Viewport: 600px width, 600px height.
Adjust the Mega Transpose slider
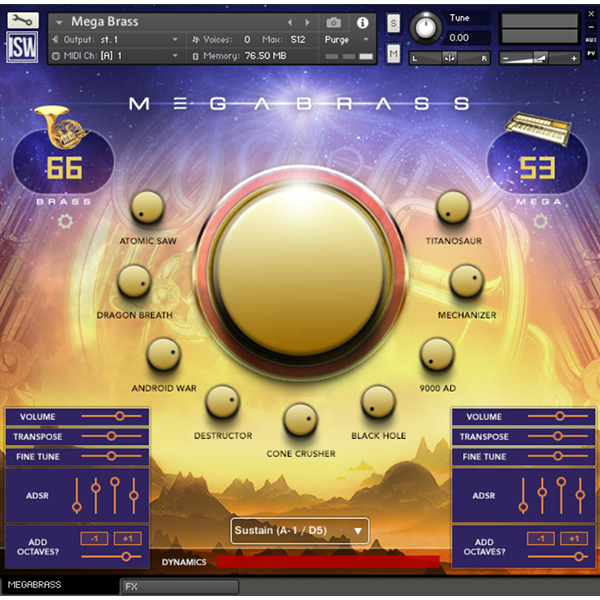tap(558, 436)
